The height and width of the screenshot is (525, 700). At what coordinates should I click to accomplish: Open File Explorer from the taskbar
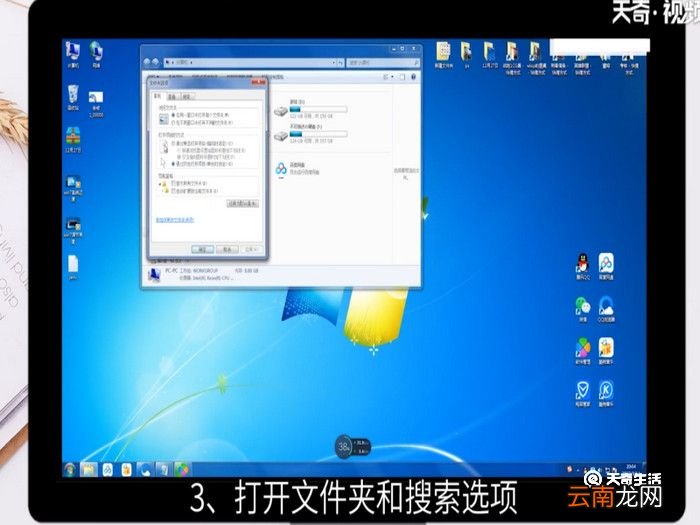[88, 469]
